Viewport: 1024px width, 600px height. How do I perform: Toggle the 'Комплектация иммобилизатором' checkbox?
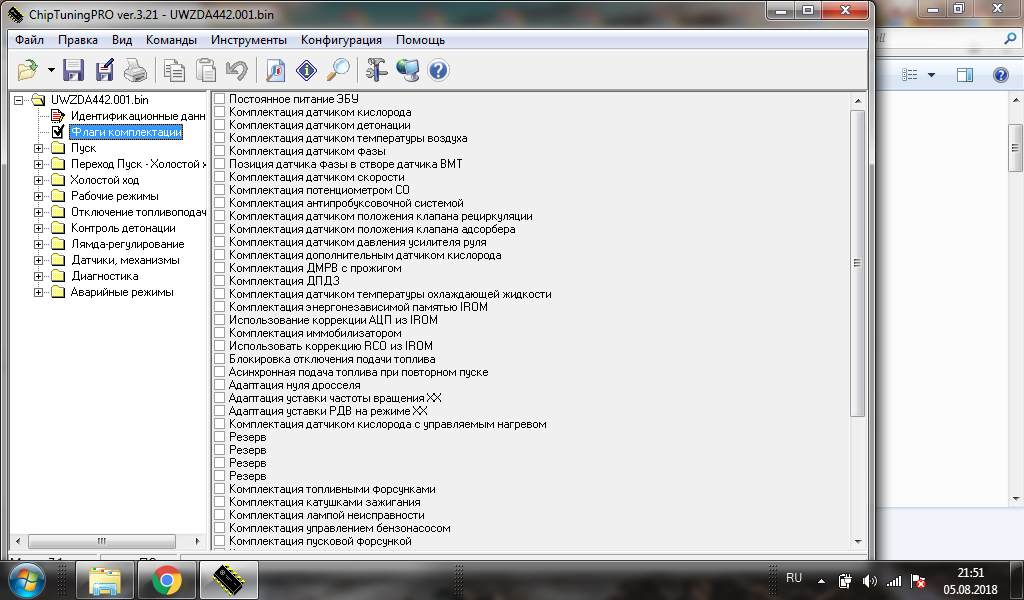coord(220,333)
